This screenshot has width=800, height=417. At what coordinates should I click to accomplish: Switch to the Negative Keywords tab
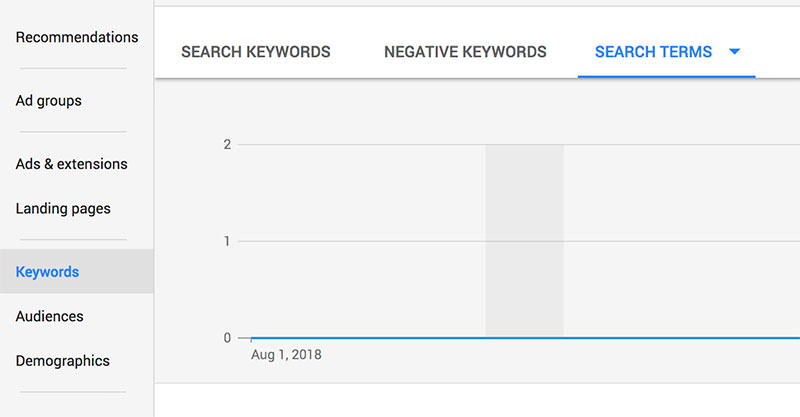click(x=465, y=52)
